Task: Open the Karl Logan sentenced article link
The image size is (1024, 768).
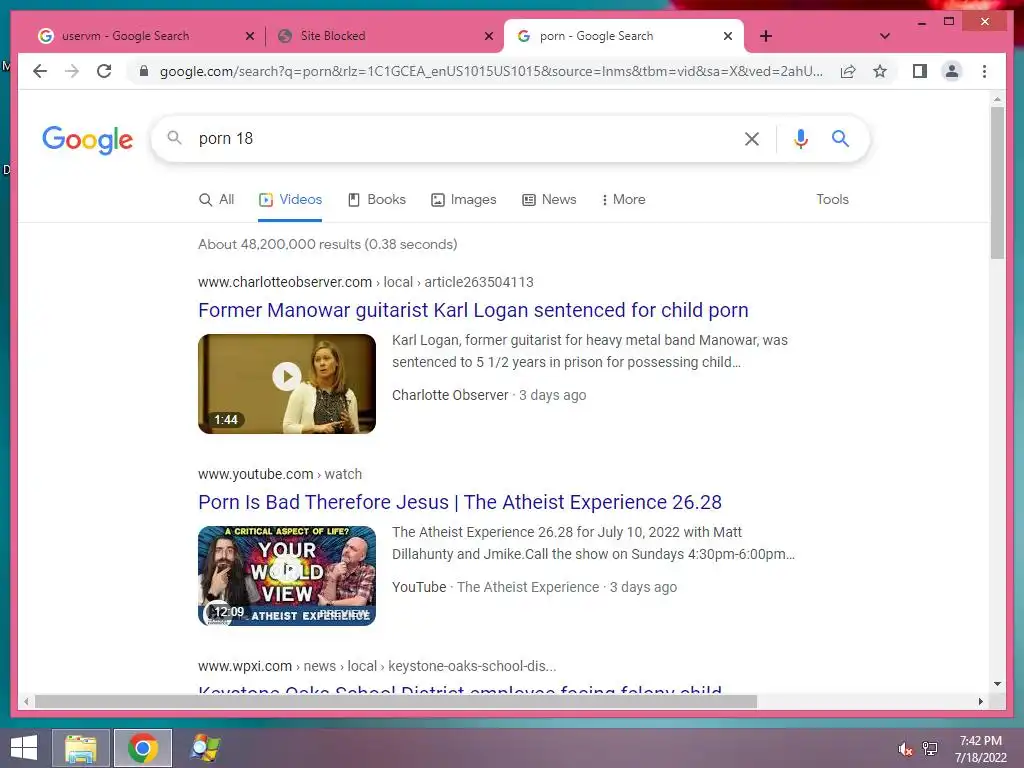Action: click(x=473, y=310)
